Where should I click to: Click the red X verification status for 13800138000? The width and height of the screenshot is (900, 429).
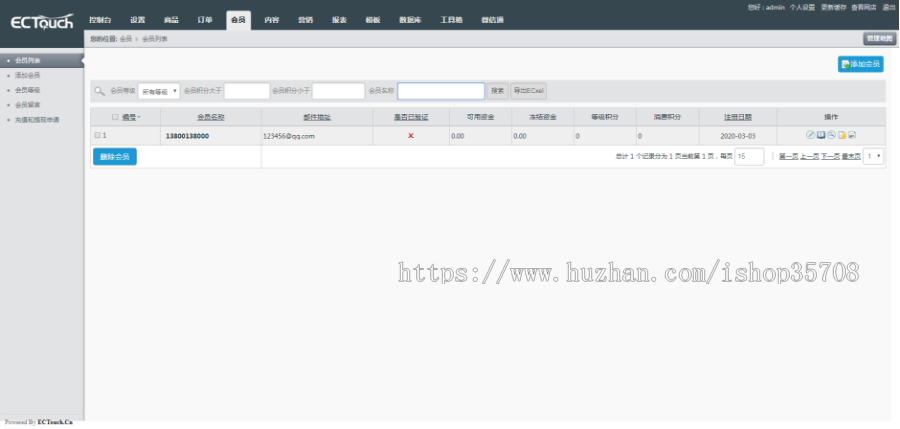point(411,136)
